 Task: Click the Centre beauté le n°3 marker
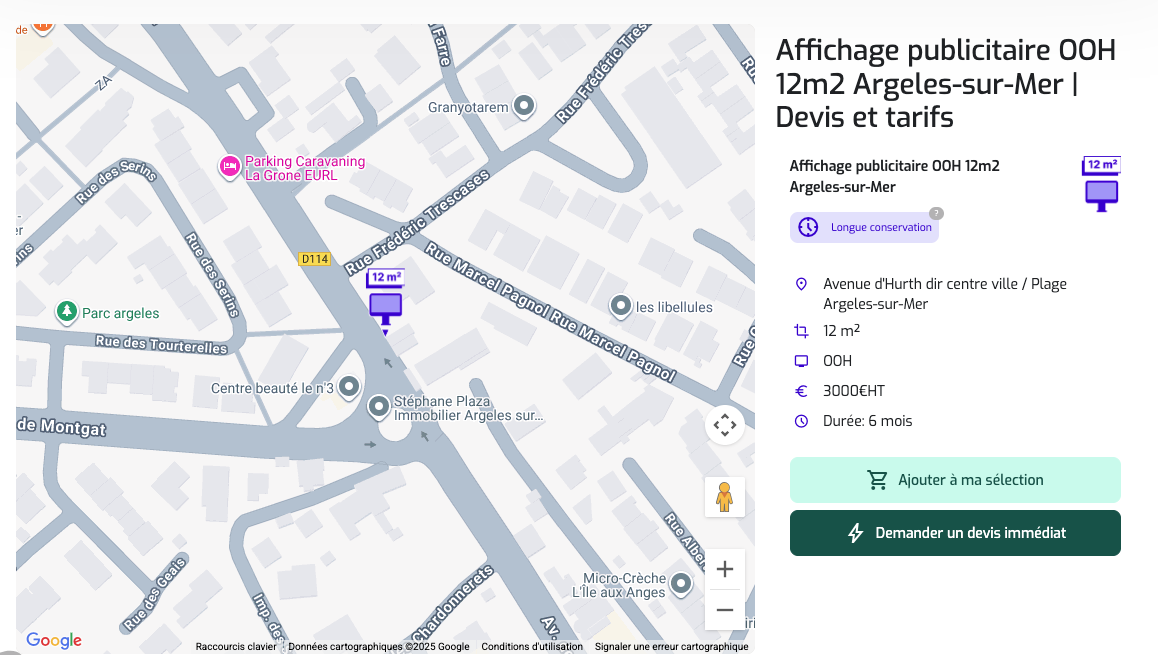point(348,387)
